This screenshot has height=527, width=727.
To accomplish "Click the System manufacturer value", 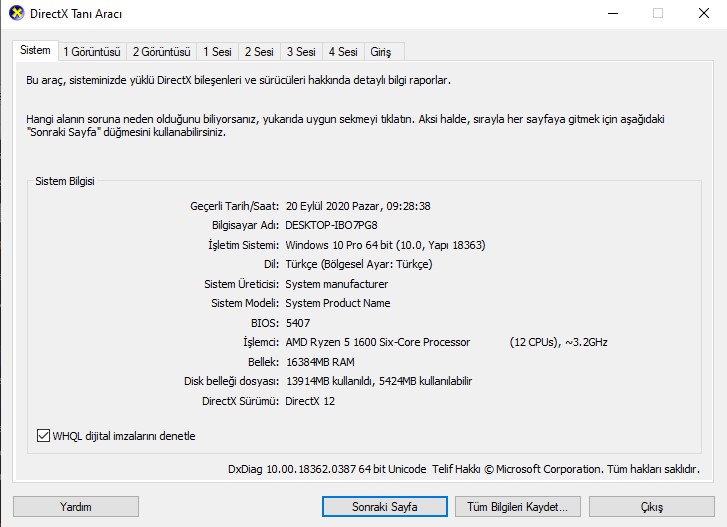I will point(337,284).
